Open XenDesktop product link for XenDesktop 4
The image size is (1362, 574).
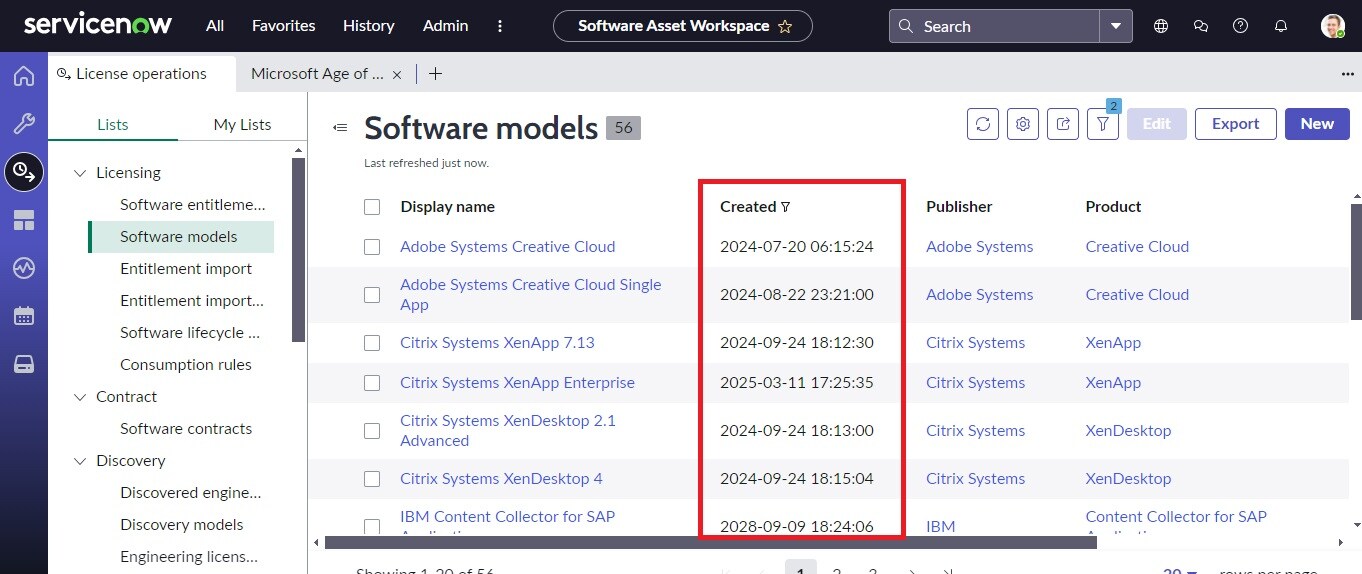(x=1128, y=479)
